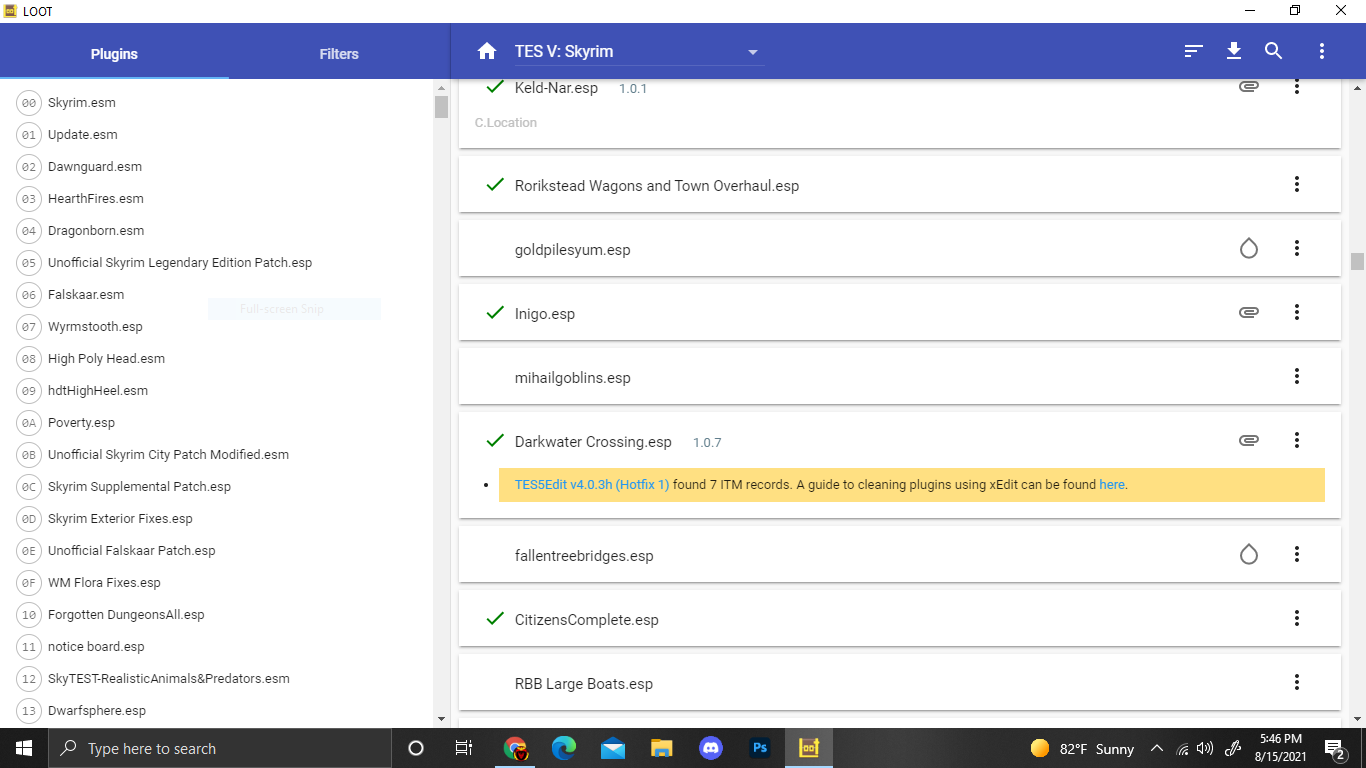1366x768 pixels.
Task: Click the mihailgoblins.esp plugin name
Action: (573, 378)
